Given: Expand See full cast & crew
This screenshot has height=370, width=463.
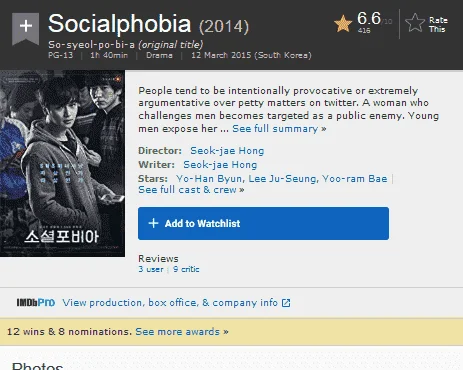Looking at the screenshot, I should [x=191, y=190].
